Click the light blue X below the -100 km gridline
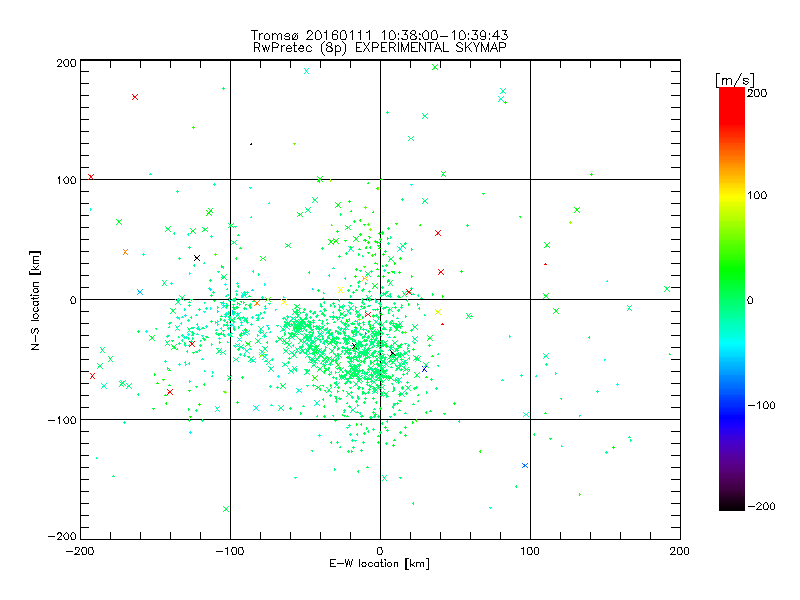The image size is (800, 600). (524, 465)
